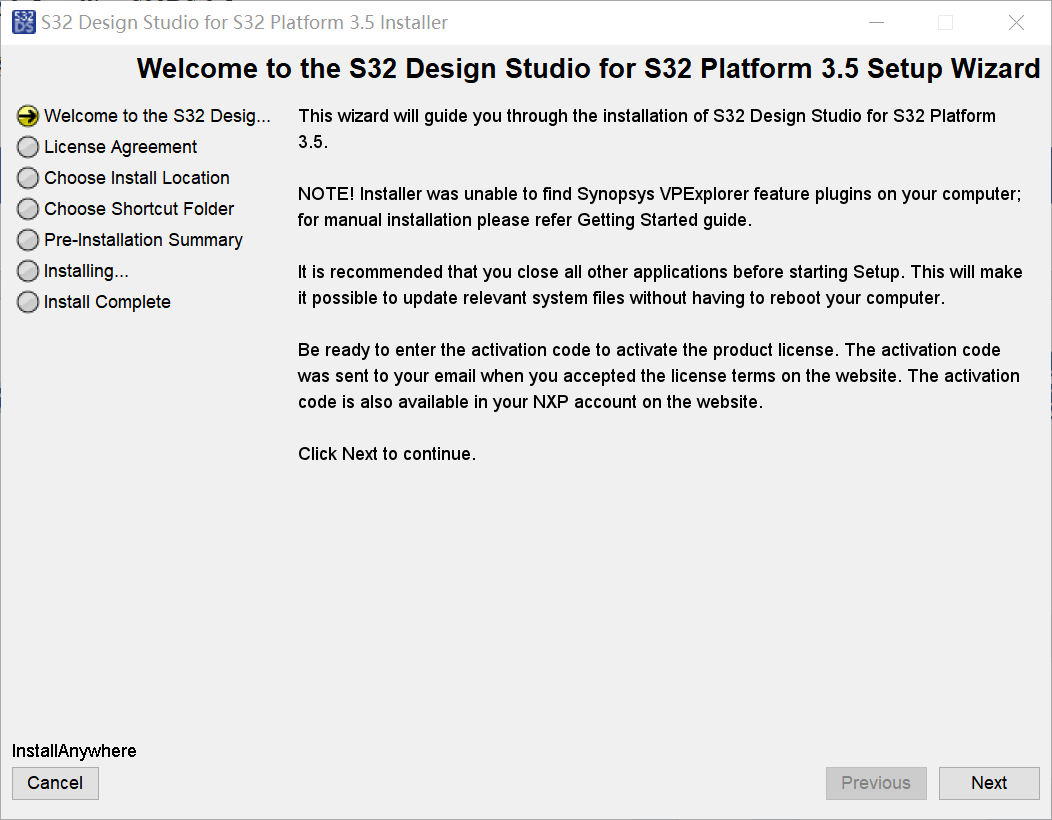Screen dimensions: 1052x820
Task: Click the circle icon next to Installing...
Action: (x=28, y=271)
